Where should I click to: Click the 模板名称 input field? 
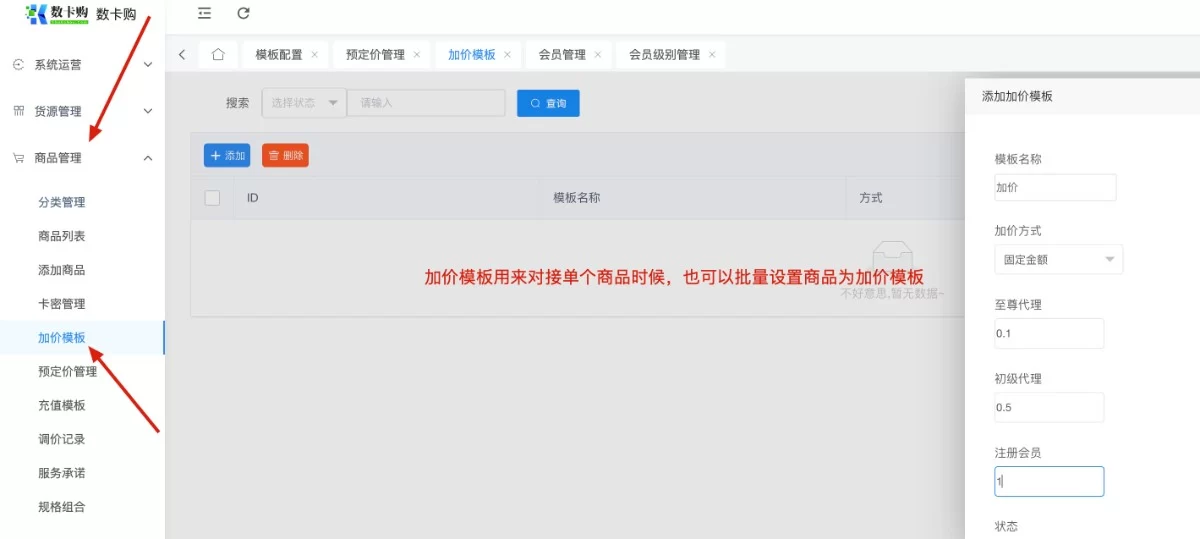pyautogui.click(x=1055, y=187)
